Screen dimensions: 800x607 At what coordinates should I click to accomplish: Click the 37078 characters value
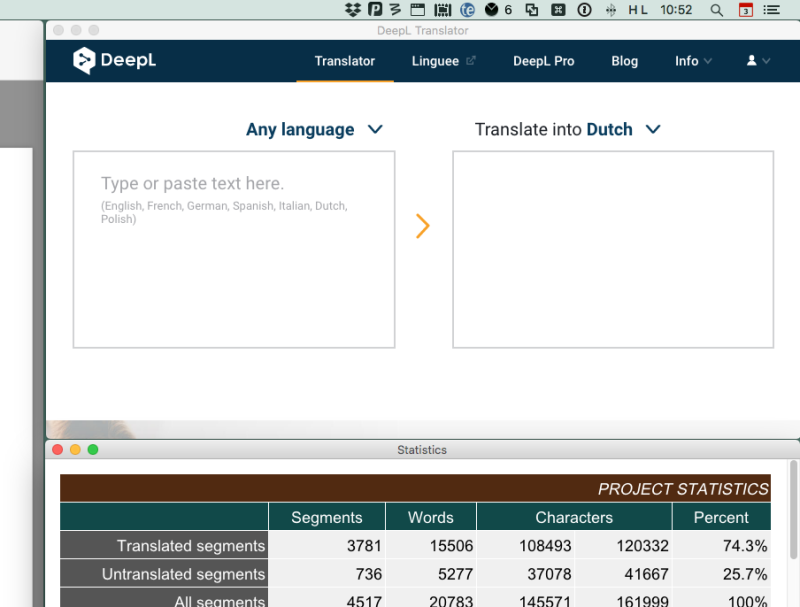(x=549, y=574)
